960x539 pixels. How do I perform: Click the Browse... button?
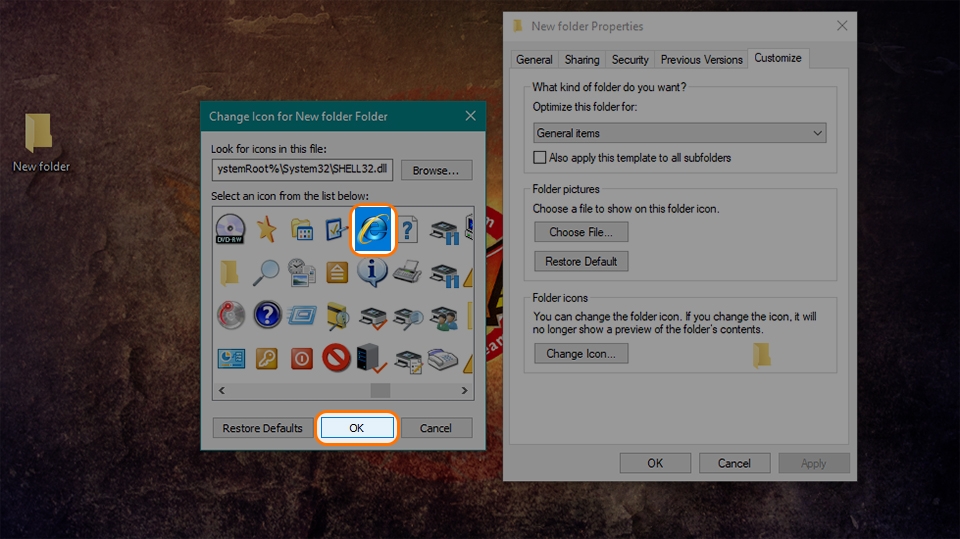[436, 170]
